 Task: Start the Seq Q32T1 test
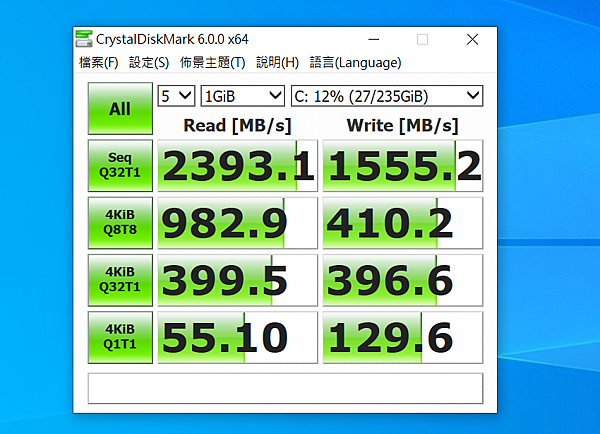click(120, 165)
